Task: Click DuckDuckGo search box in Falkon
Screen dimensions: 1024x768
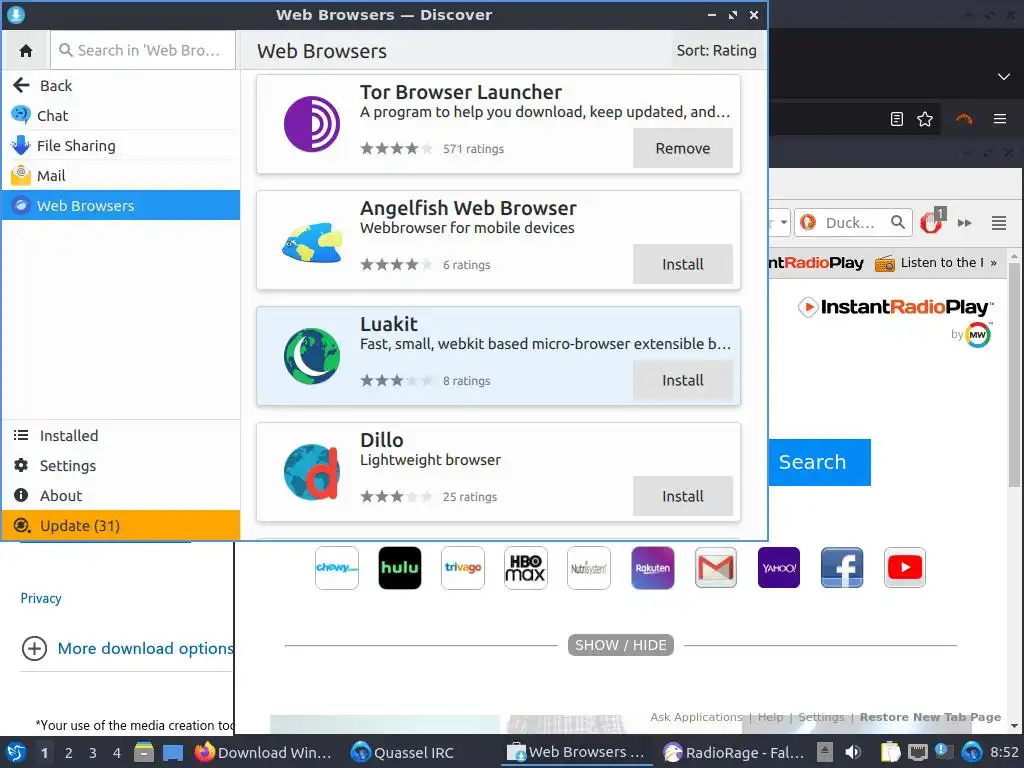Action: [853, 223]
